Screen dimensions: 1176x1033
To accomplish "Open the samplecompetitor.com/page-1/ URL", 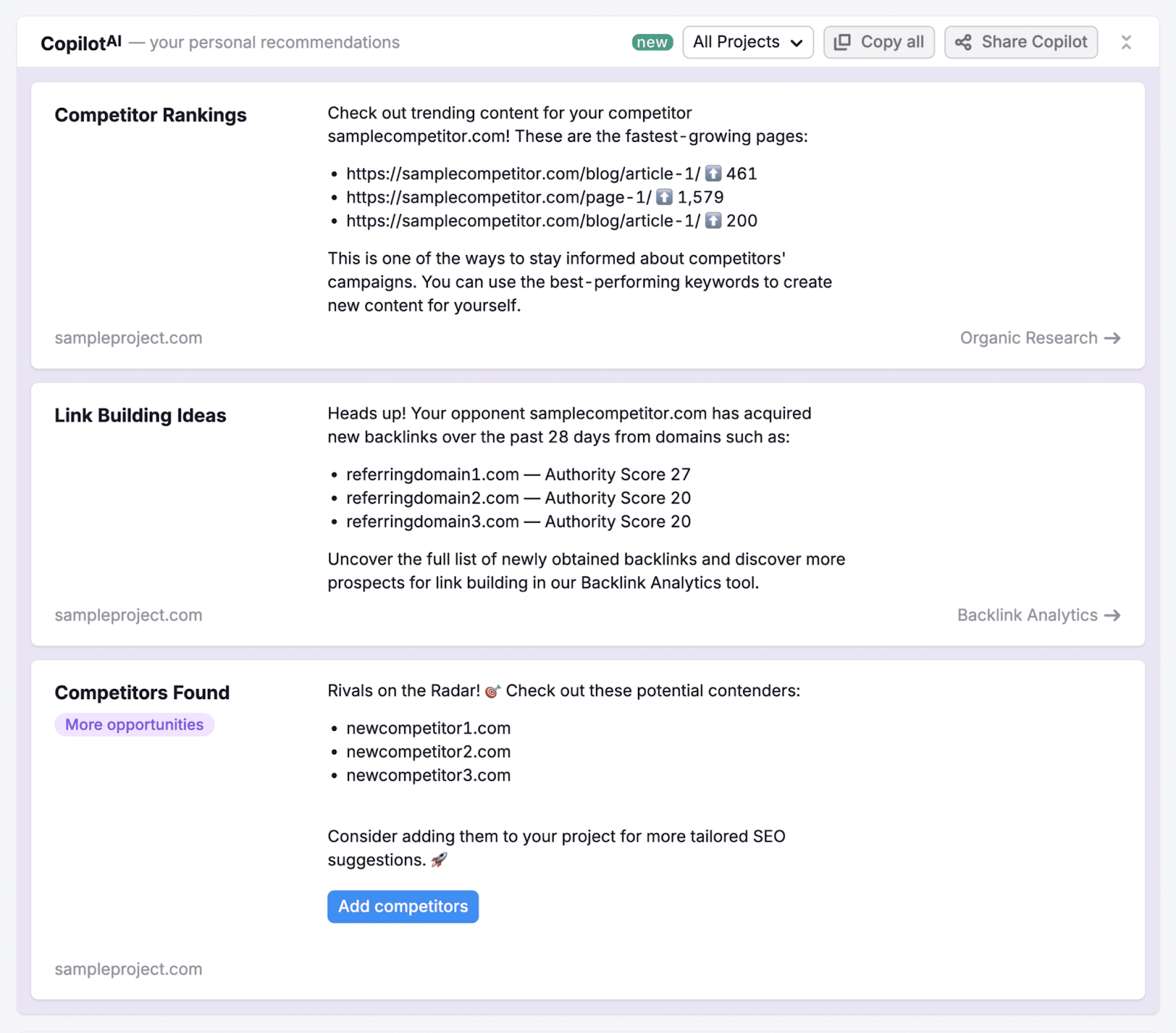I will coord(498,197).
